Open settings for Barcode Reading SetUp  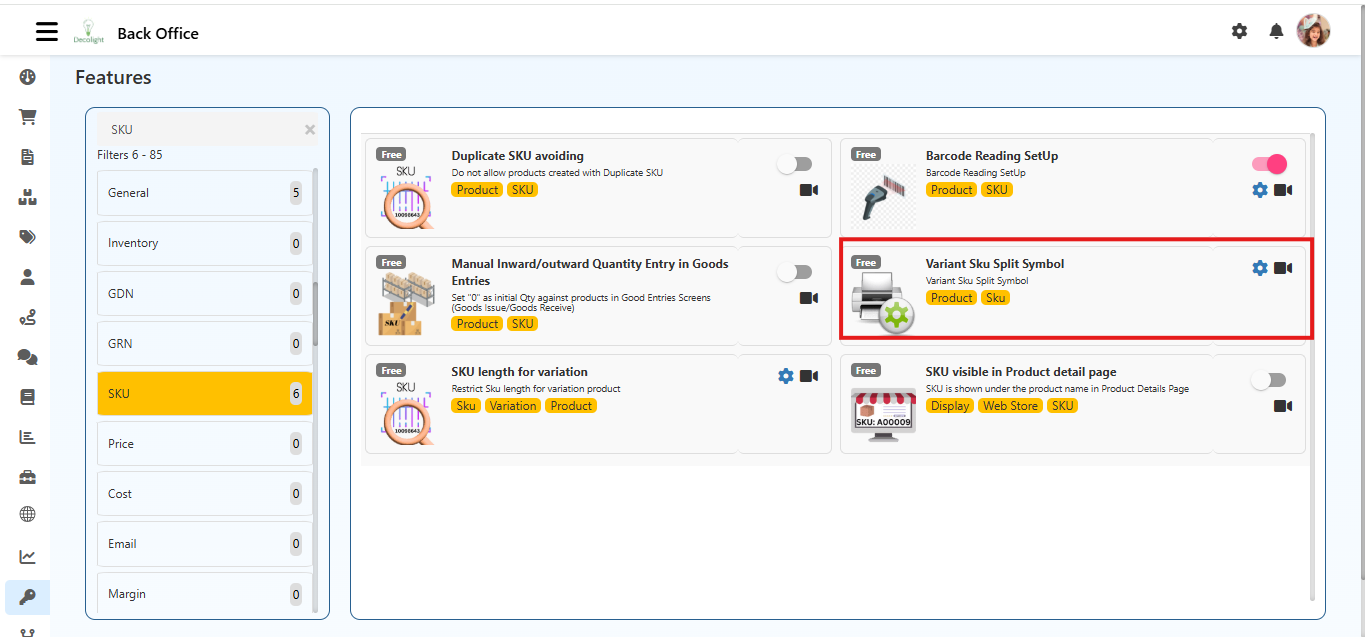(x=1259, y=189)
